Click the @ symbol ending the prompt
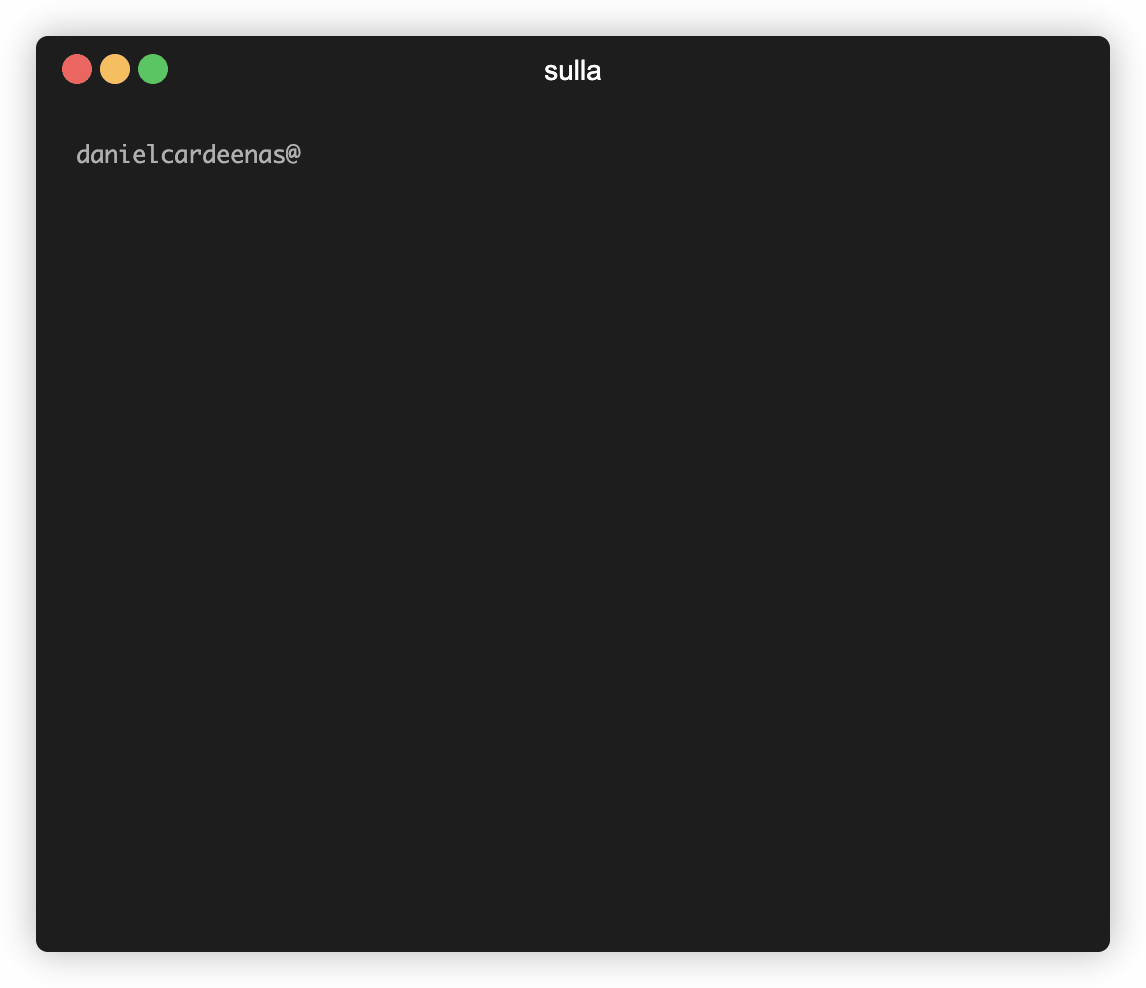This screenshot has width=1146, height=988. 293,154
